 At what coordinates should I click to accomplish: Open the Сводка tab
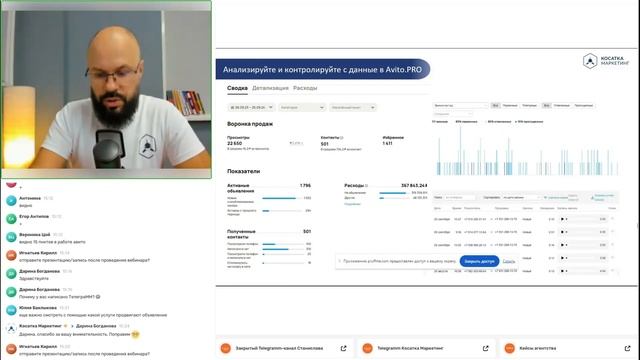pyautogui.click(x=237, y=88)
